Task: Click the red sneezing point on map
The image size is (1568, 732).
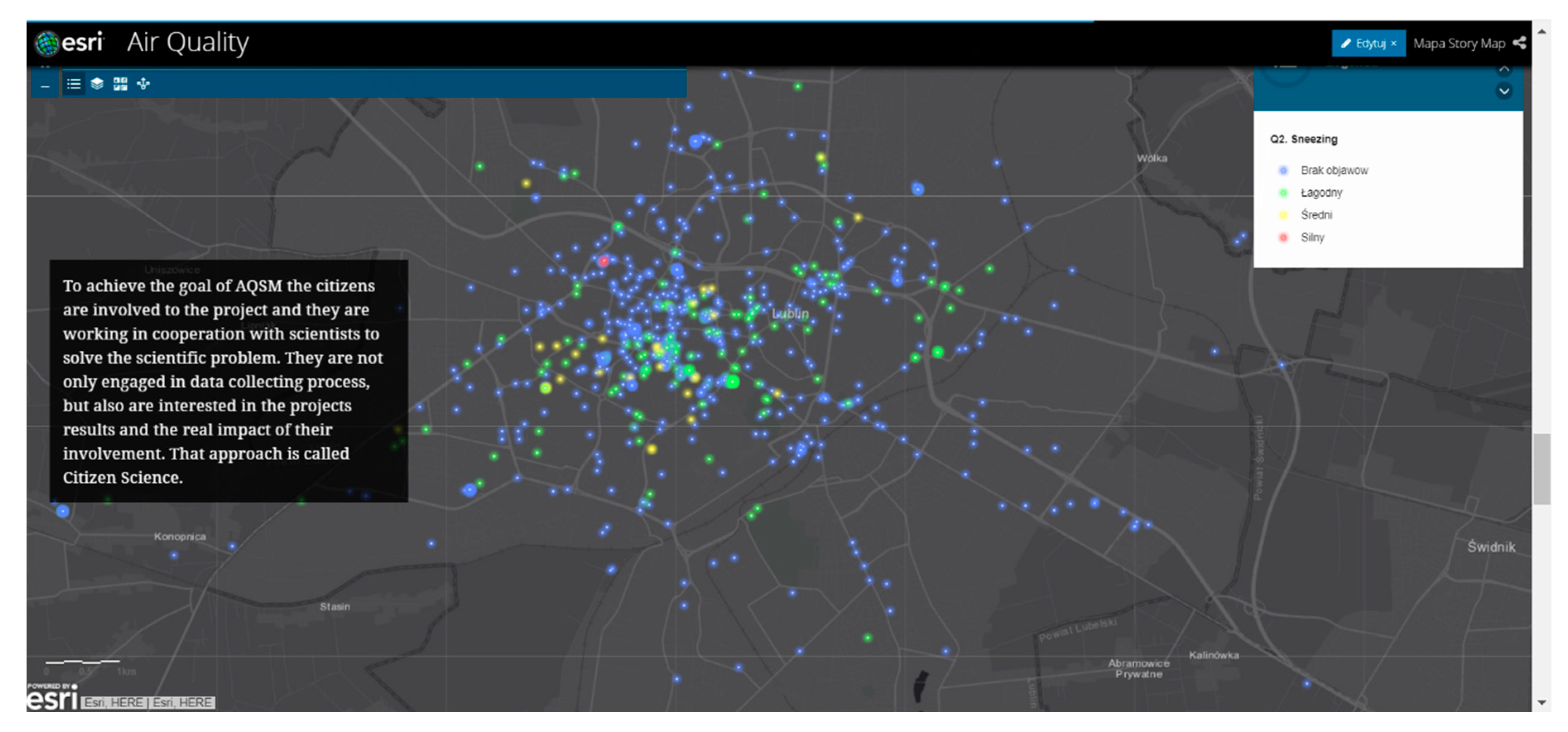Action: click(x=604, y=262)
